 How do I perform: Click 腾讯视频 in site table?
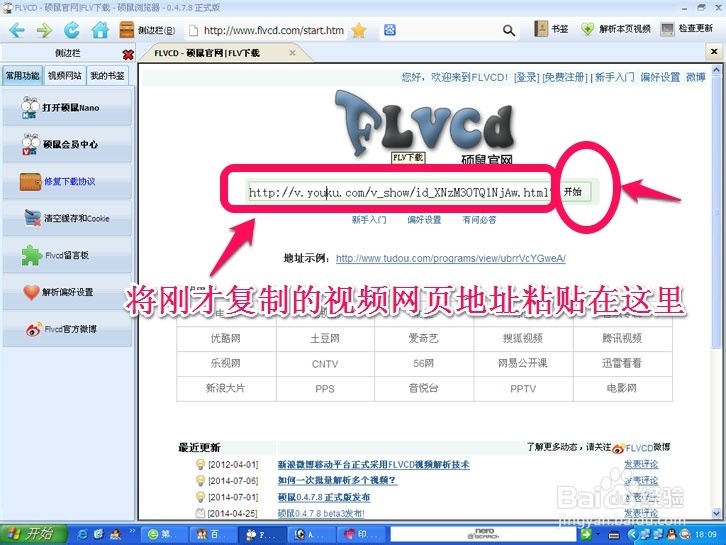[622, 338]
